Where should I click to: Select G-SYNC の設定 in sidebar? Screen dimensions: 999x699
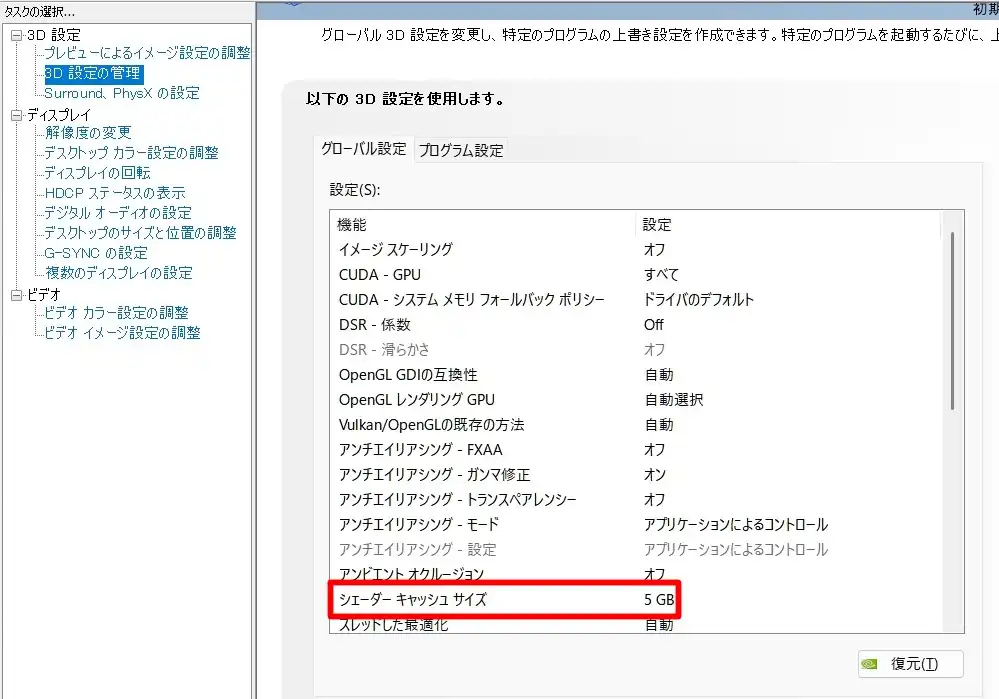coord(96,253)
